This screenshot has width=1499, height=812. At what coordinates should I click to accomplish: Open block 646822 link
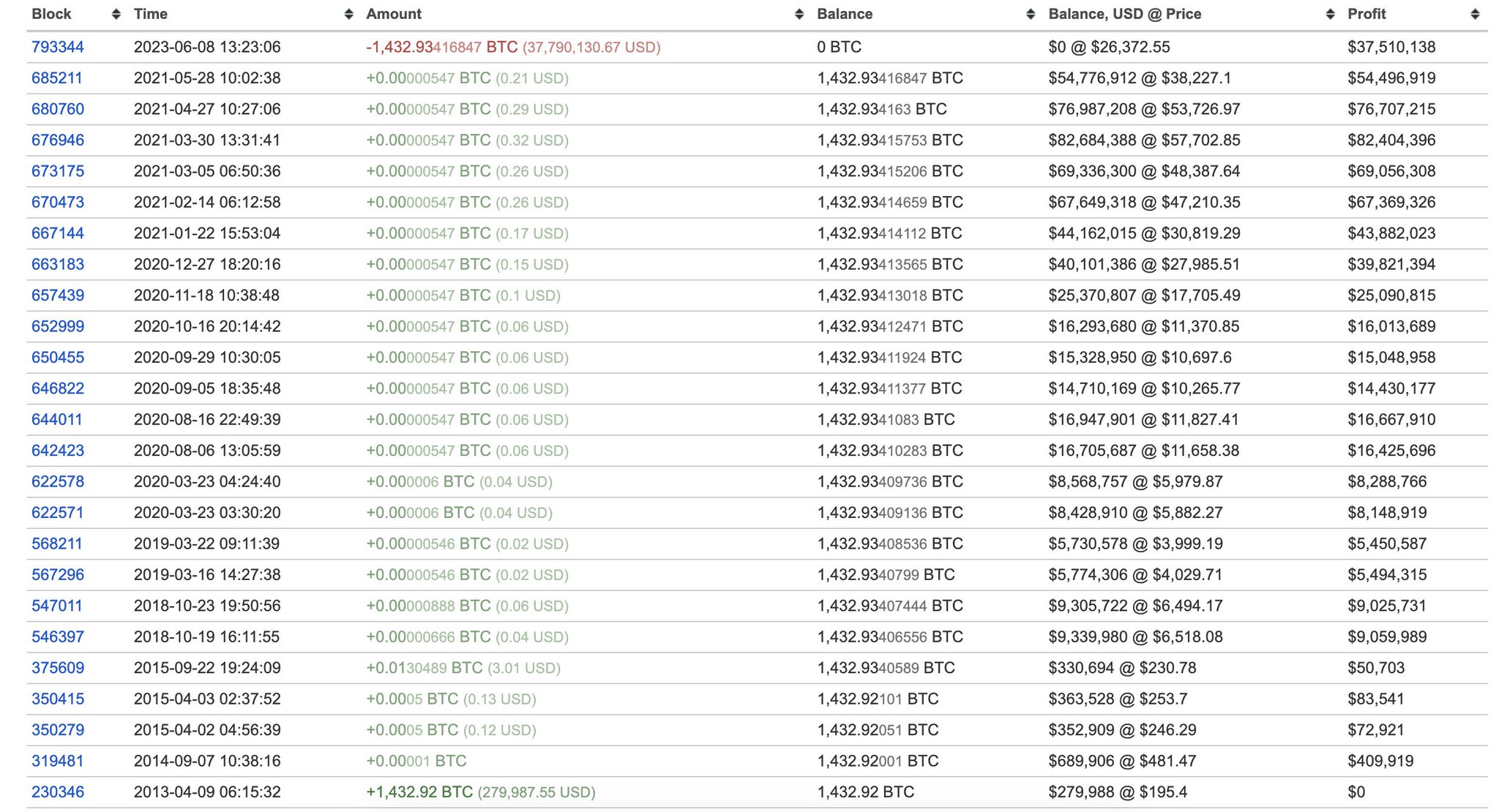[x=58, y=389]
